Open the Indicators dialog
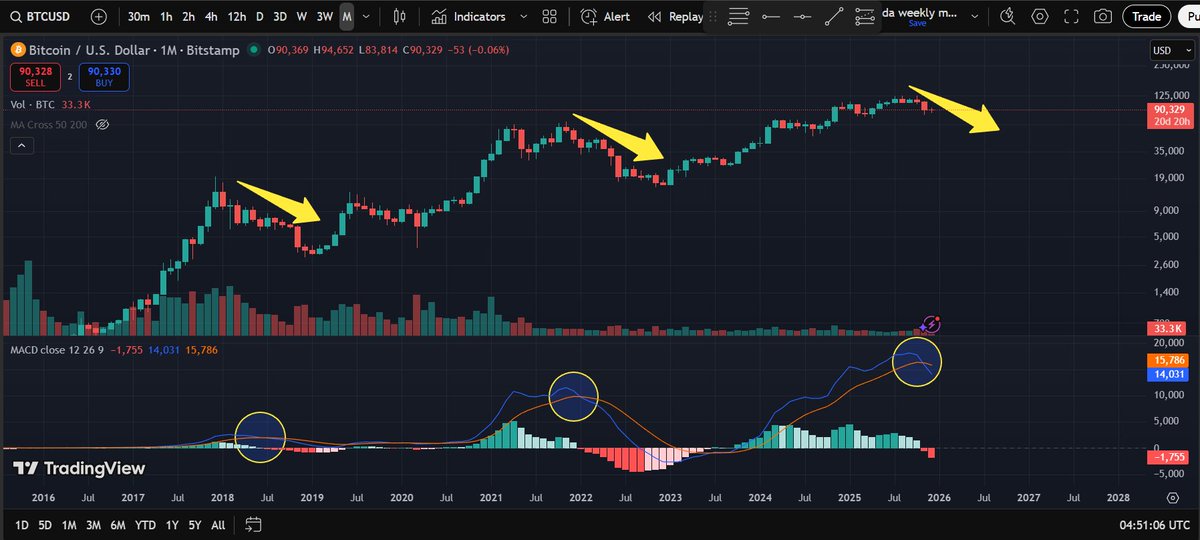 click(469, 17)
